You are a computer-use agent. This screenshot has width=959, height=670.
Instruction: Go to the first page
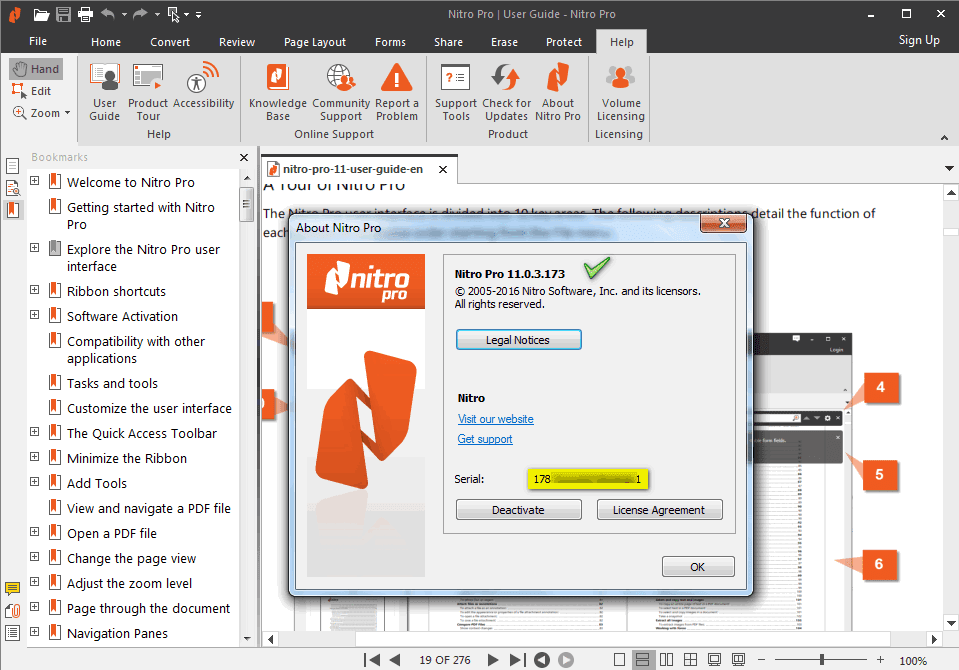(x=372, y=660)
